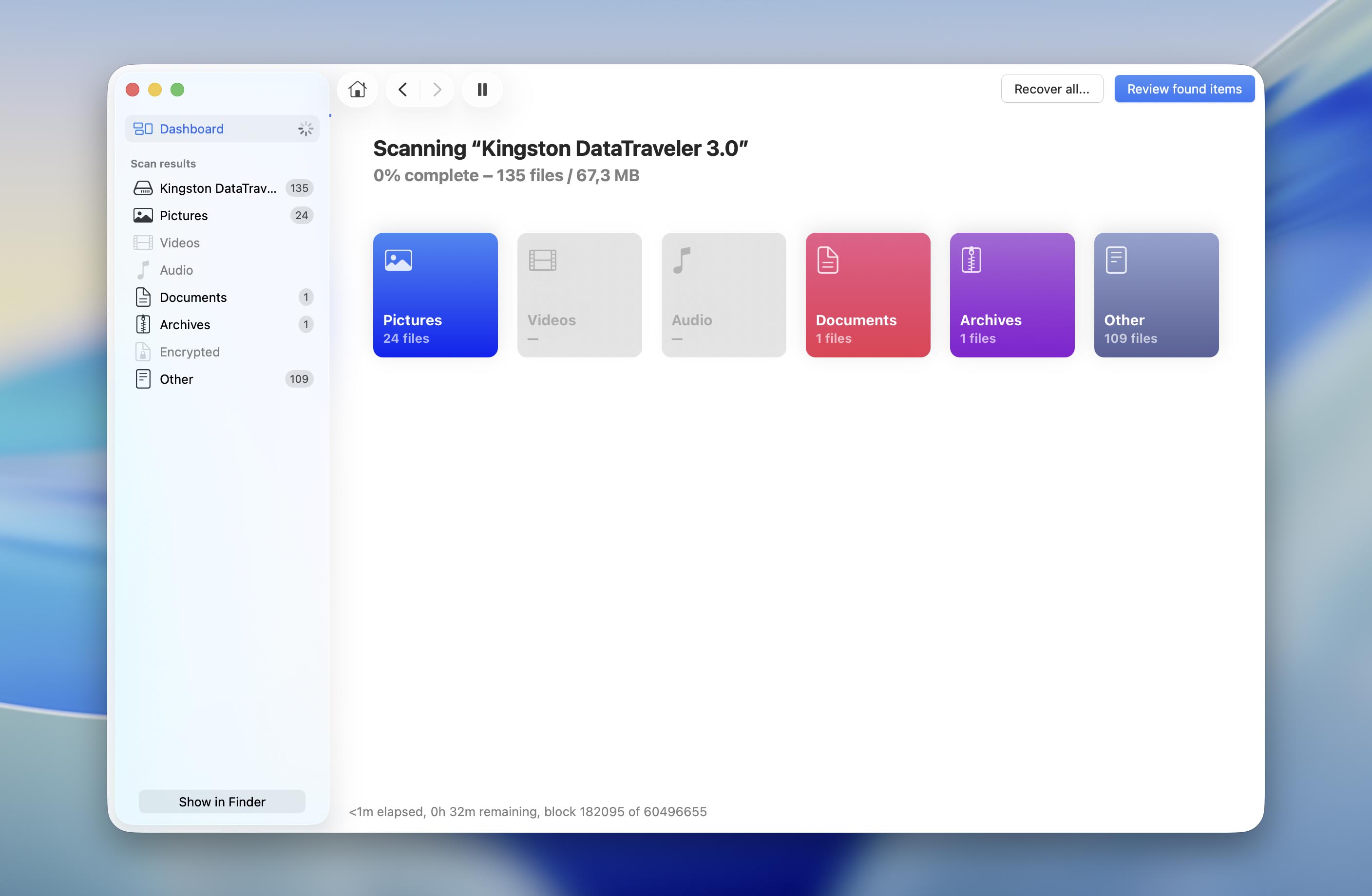Select Videos in the sidebar
The height and width of the screenshot is (896, 1372).
pos(222,243)
